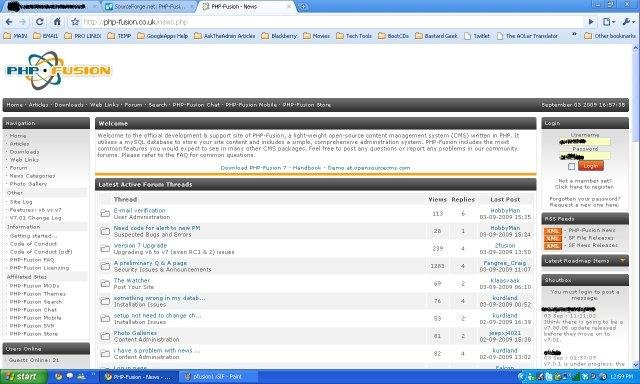Switch to the Paint taskbar window

(219, 377)
